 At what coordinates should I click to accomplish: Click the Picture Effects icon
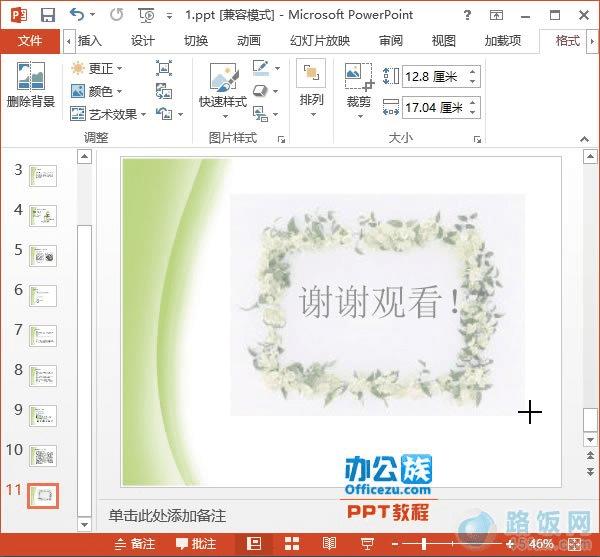(x=260, y=91)
